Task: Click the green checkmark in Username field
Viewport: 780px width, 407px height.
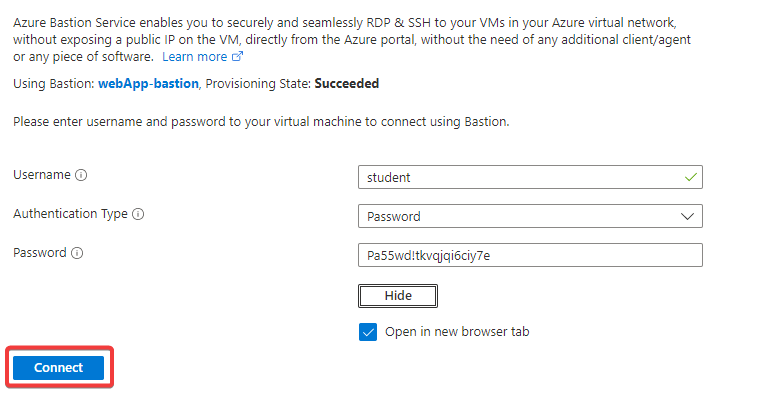Action: point(689,176)
